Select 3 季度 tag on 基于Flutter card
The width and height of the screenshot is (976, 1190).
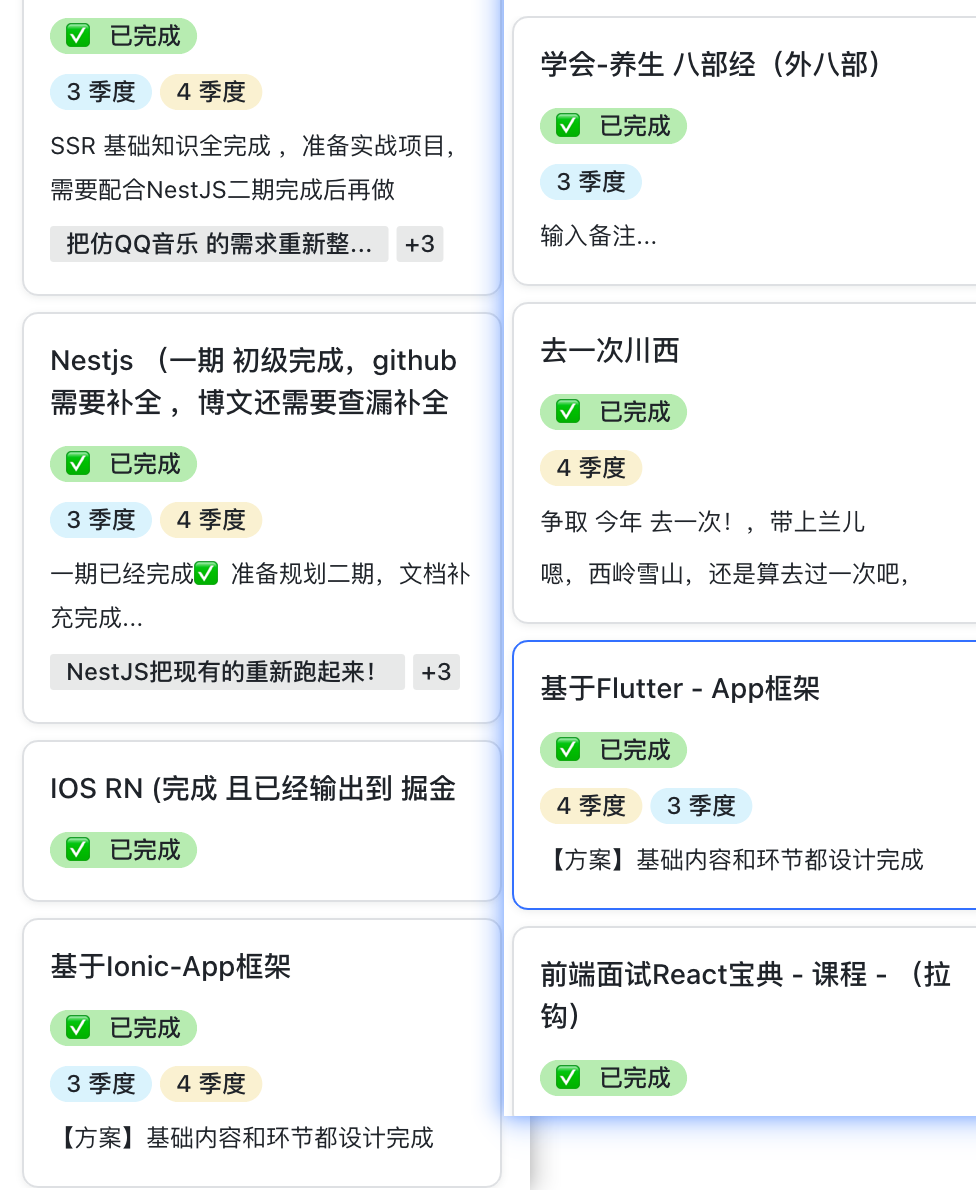coord(701,806)
